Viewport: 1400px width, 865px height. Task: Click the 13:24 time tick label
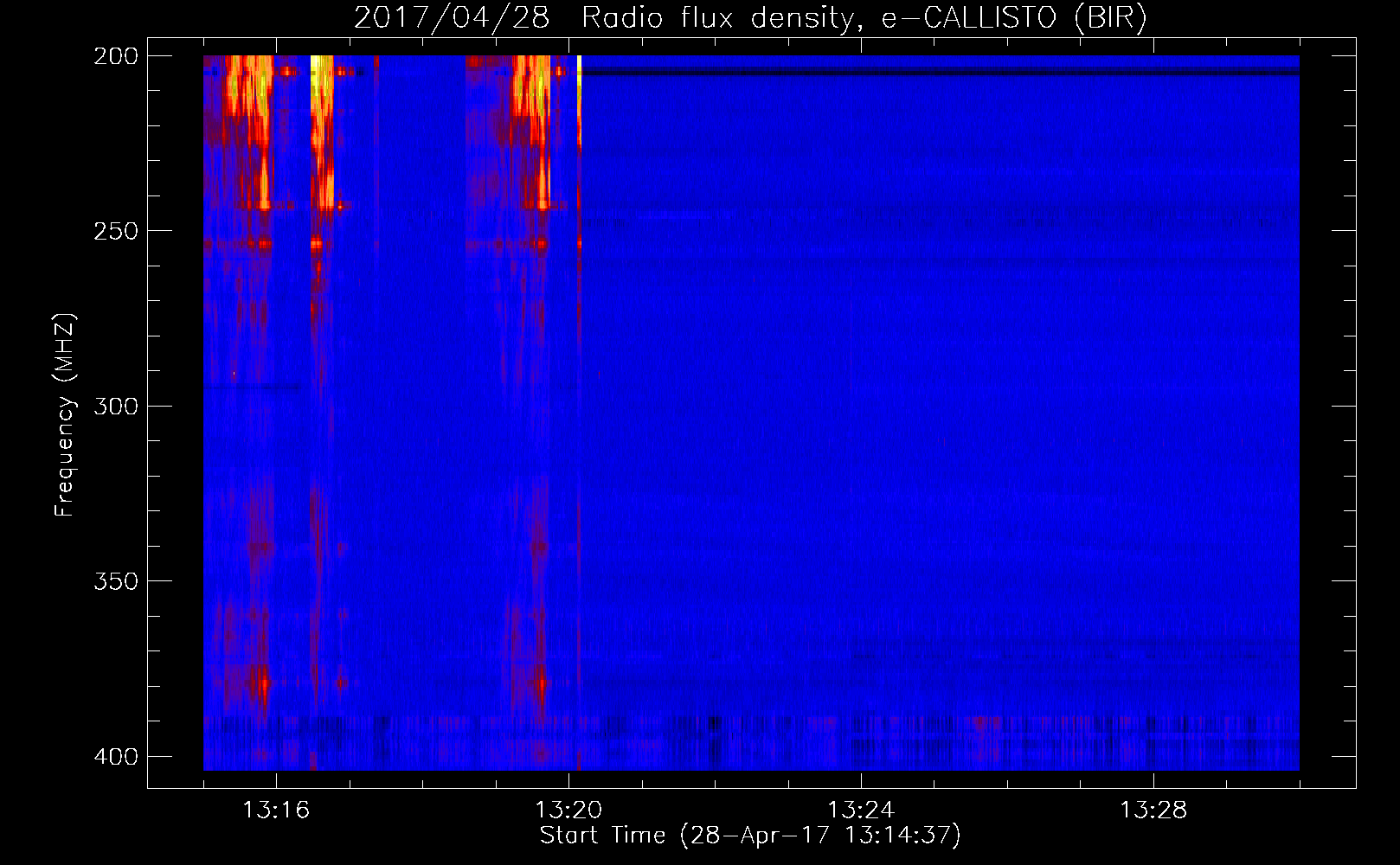861,810
